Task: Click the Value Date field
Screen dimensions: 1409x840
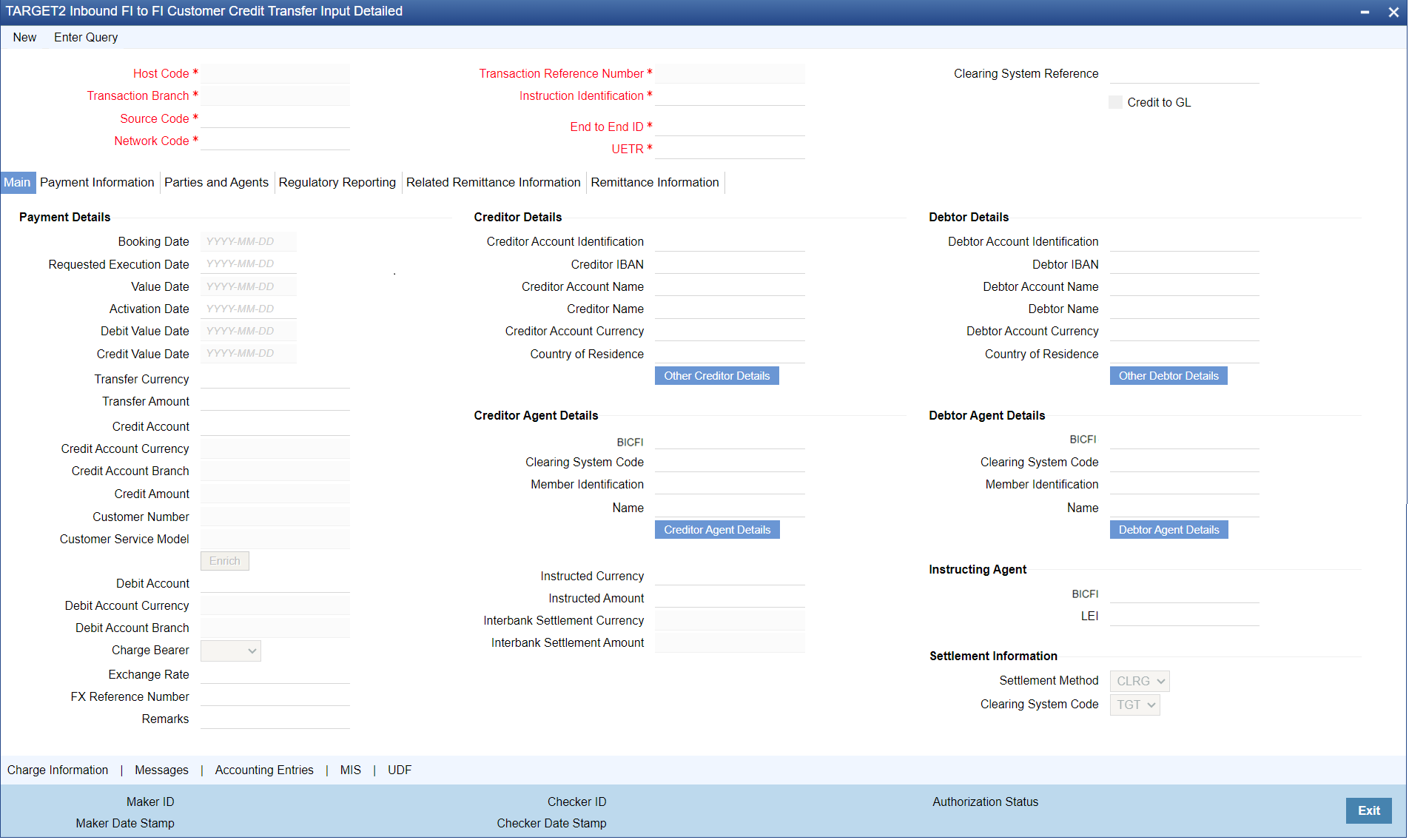Action: (x=249, y=286)
